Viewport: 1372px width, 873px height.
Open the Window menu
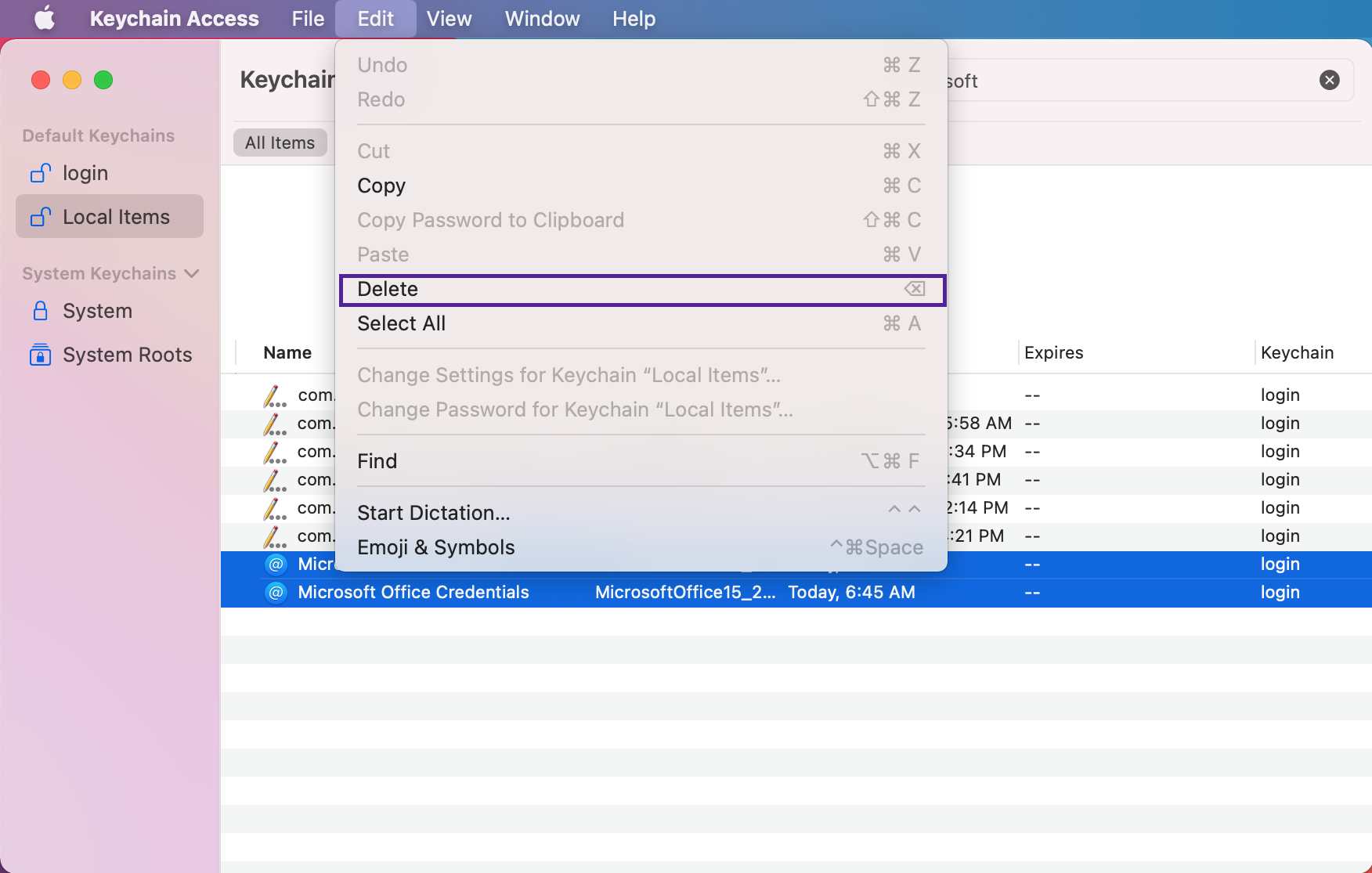tap(542, 18)
